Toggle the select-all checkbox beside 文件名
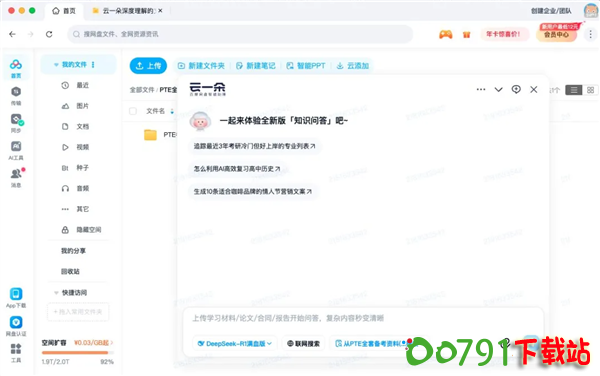 point(133,111)
